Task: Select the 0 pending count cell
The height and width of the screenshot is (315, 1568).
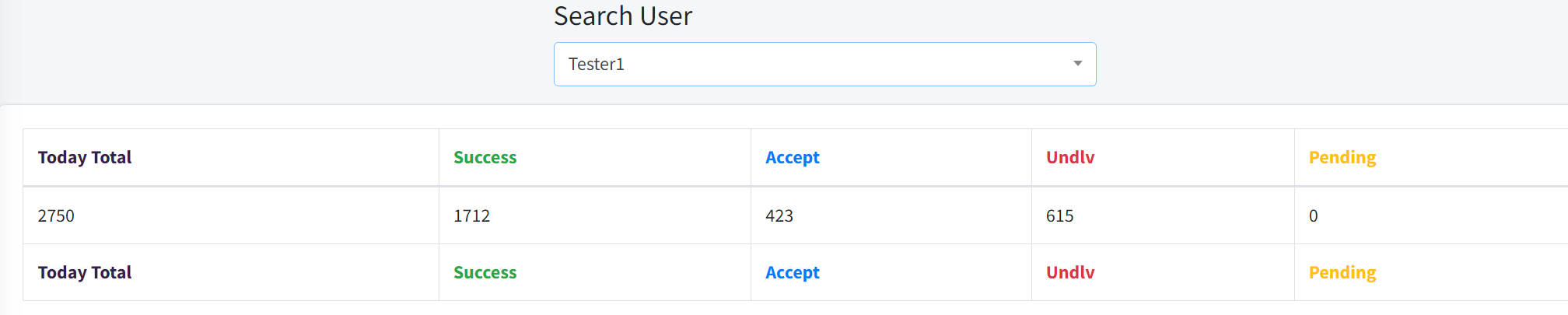Action: [1314, 216]
